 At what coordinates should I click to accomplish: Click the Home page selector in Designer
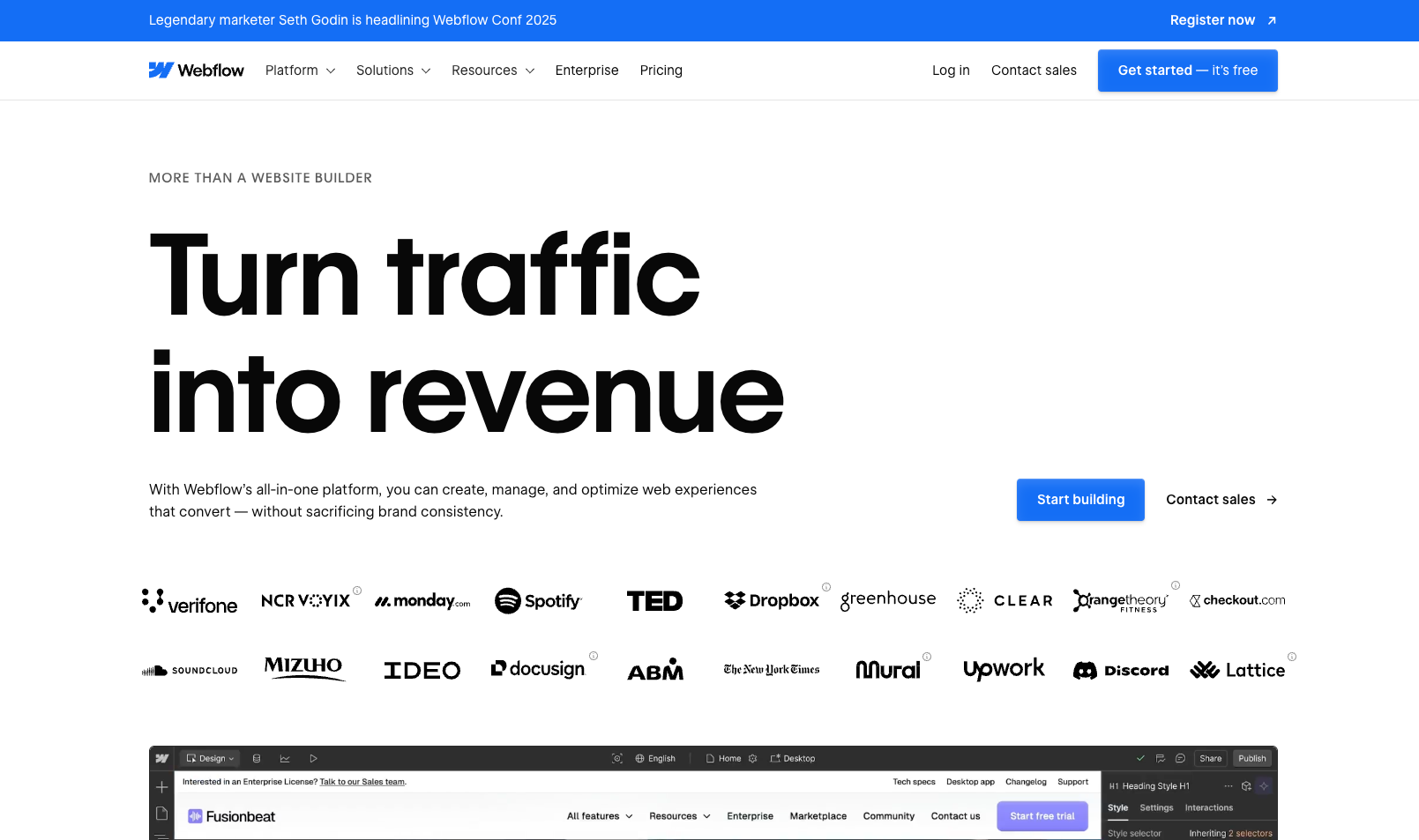723,759
